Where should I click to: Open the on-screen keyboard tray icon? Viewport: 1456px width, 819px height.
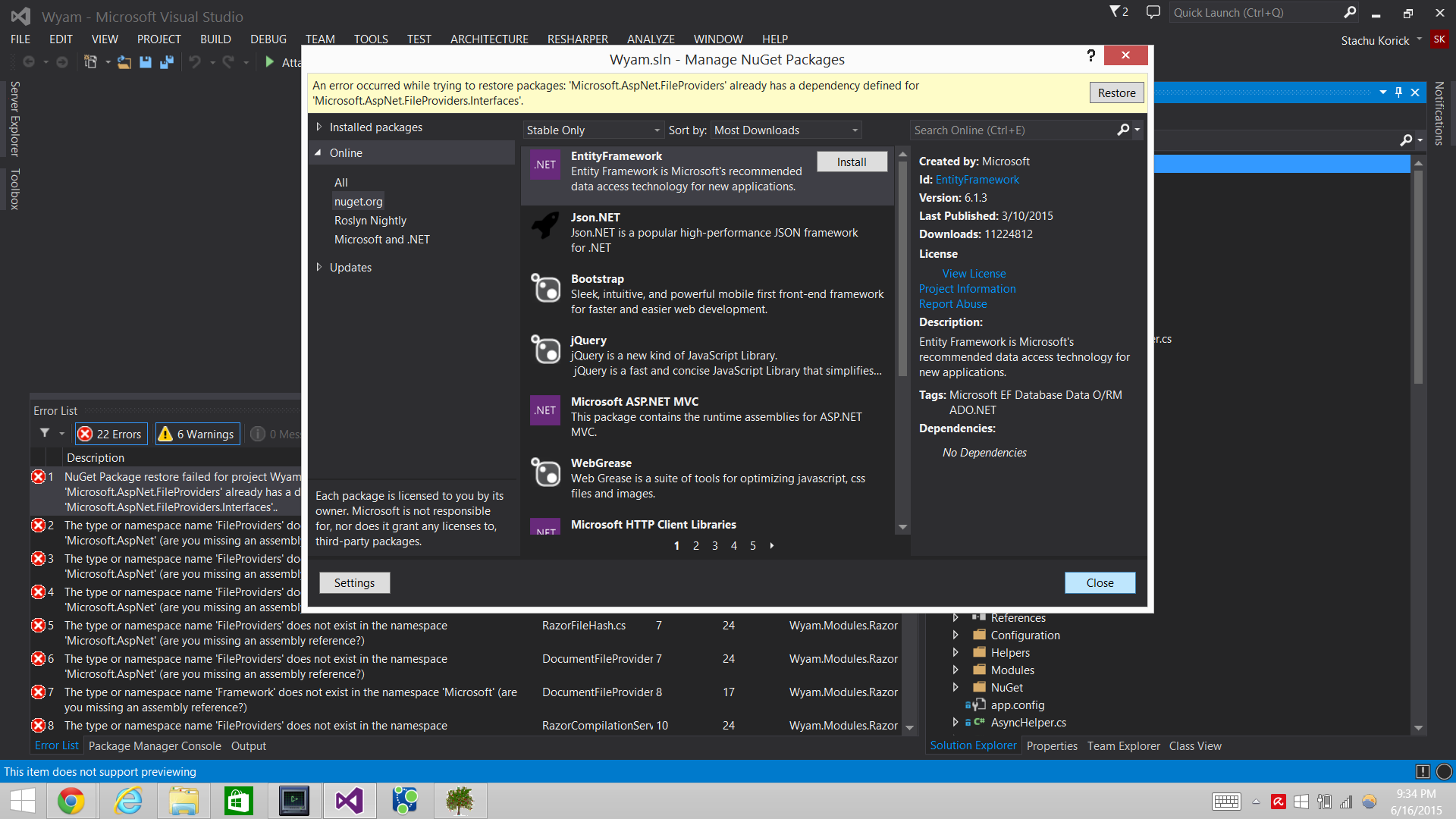coord(1226,802)
